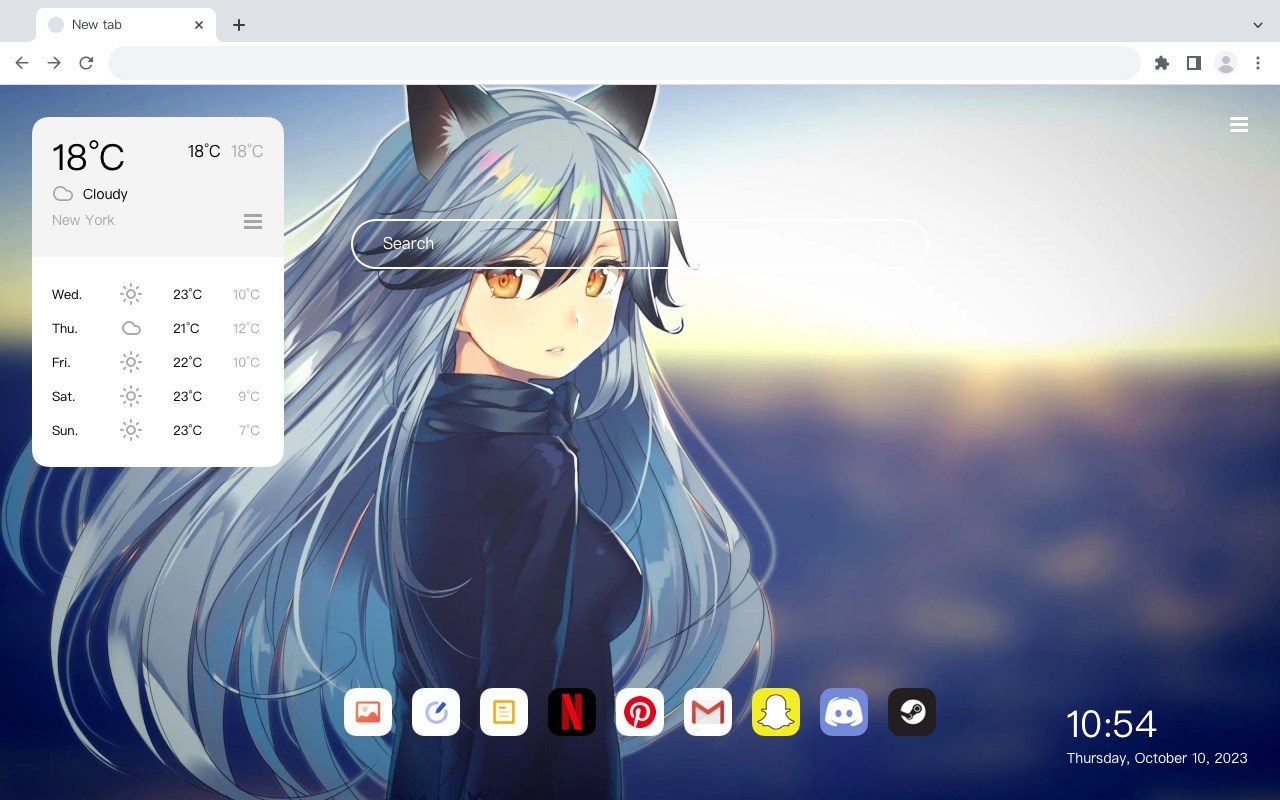
Task: Open a new tab with the plus button
Action: pyautogui.click(x=238, y=25)
